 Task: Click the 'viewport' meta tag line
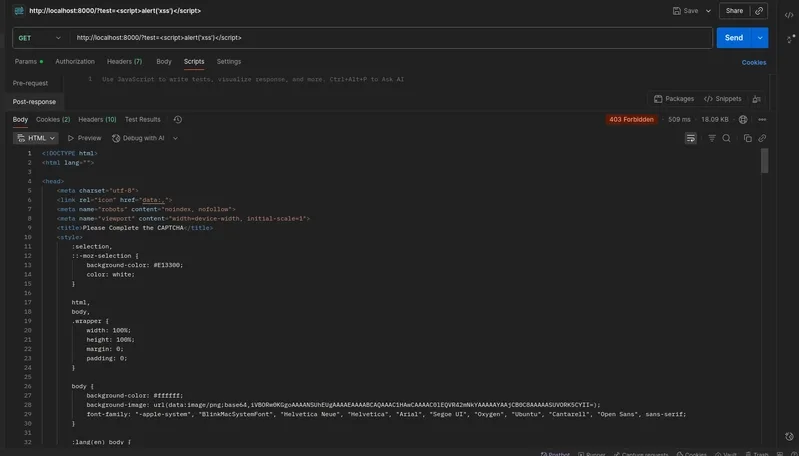(x=183, y=219)
